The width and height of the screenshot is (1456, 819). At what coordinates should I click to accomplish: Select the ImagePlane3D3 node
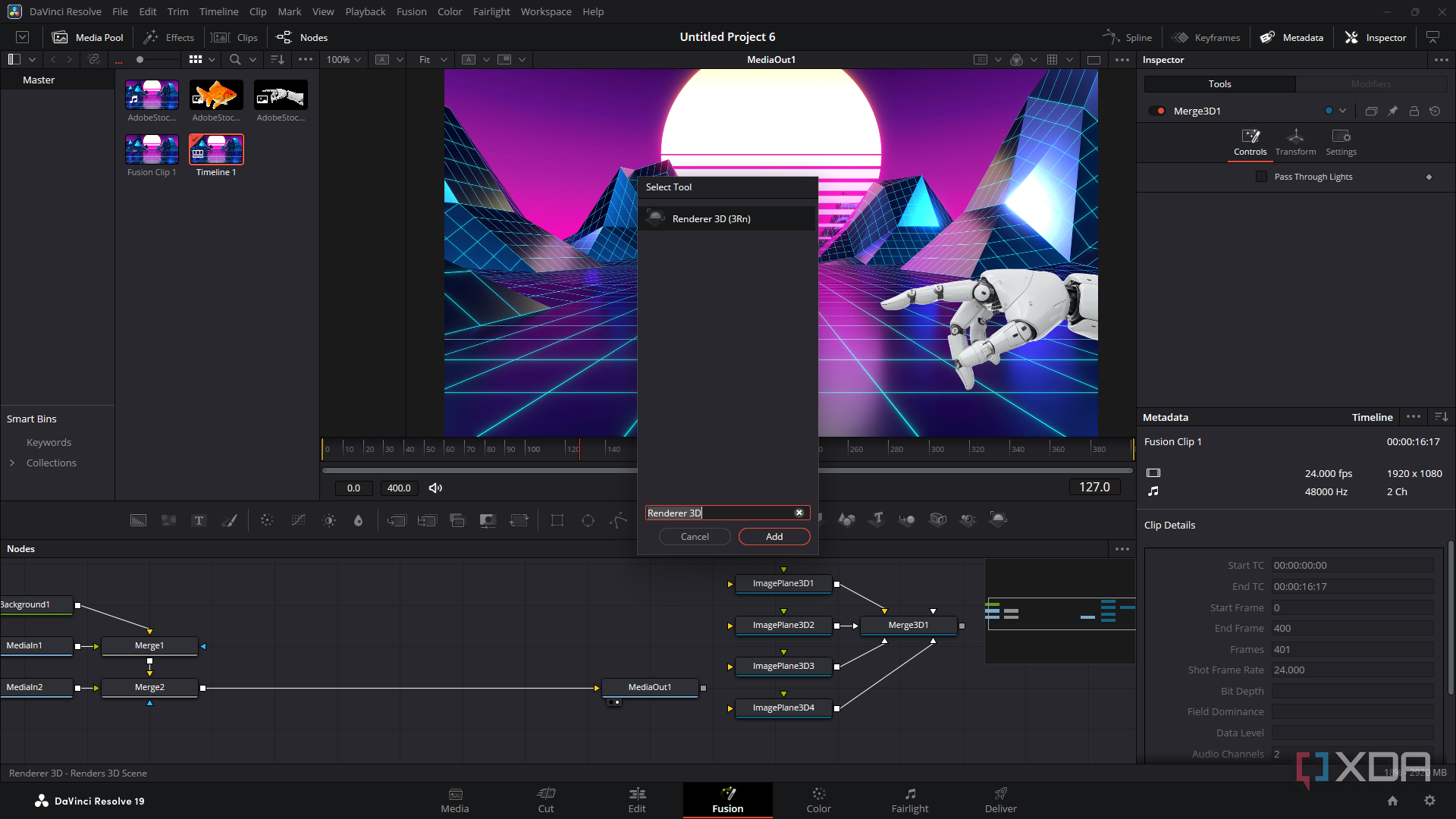783,666
